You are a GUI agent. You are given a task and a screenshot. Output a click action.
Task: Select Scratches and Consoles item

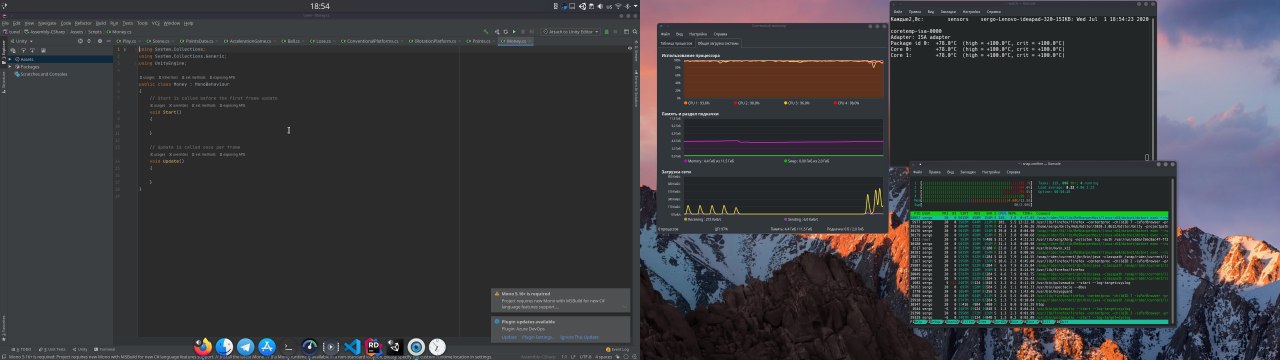click(41, 74)
